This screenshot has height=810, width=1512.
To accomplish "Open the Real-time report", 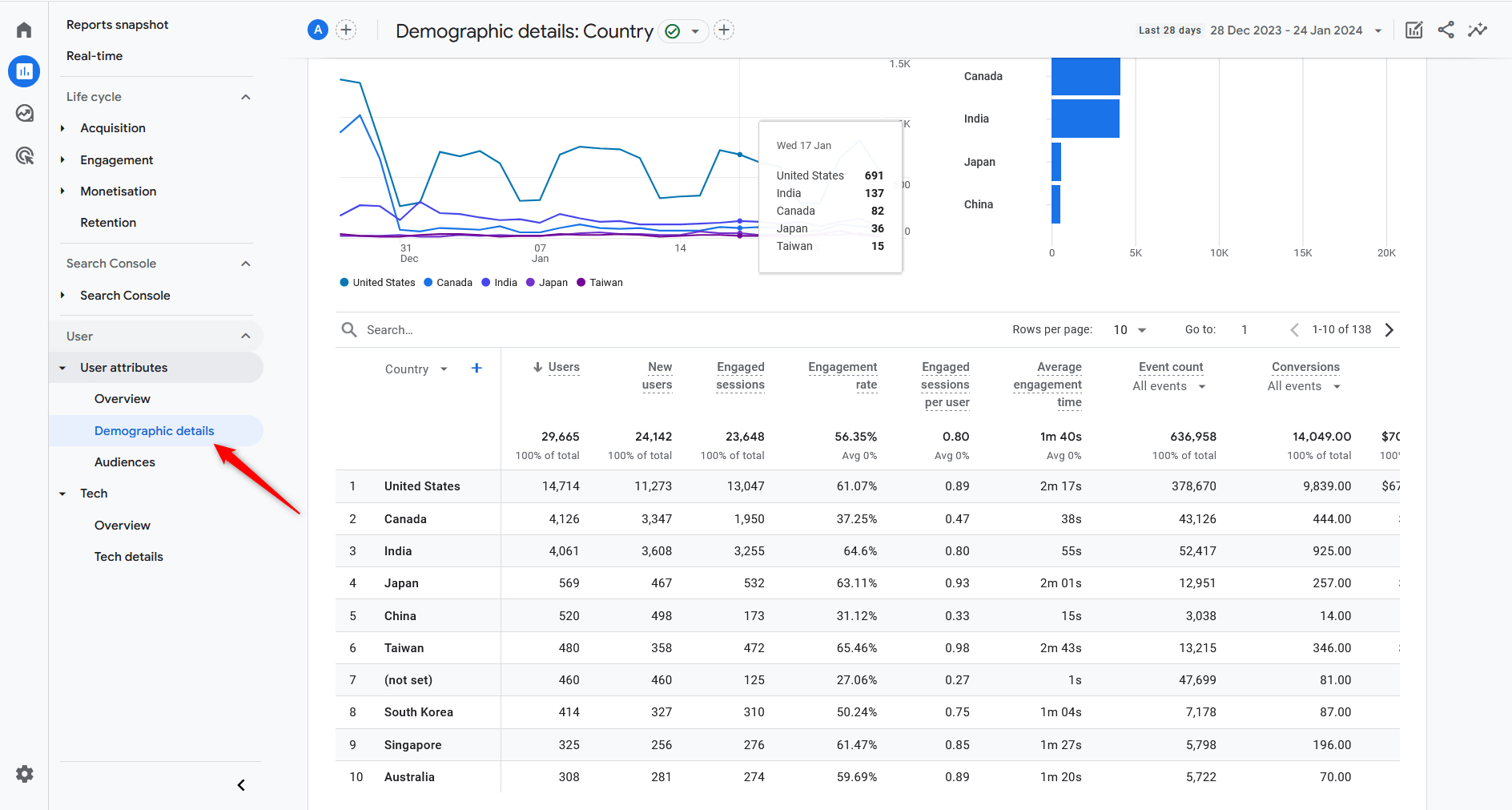I will point(93,55).
